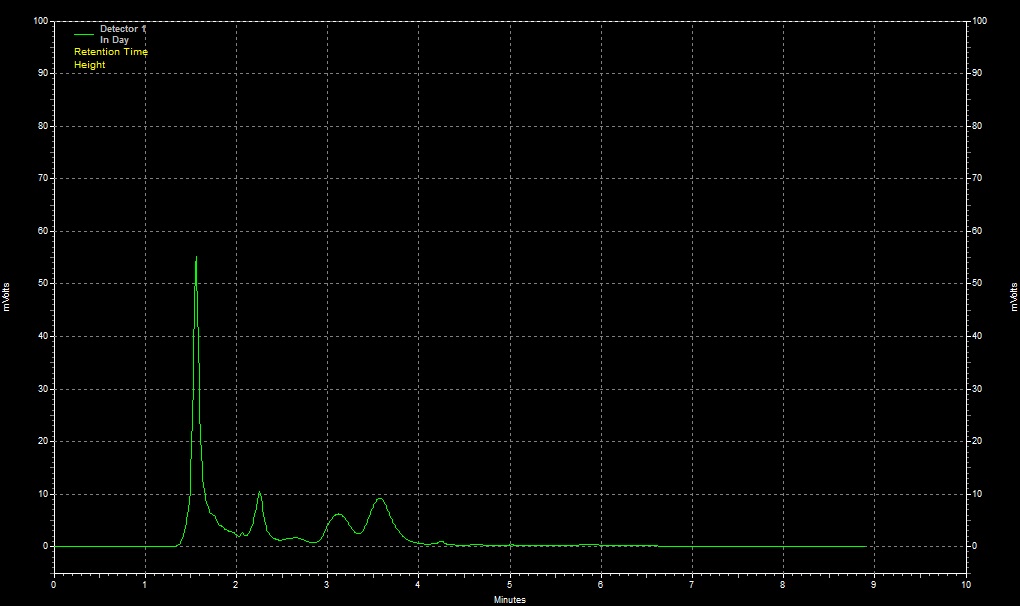1020x606 pixels.
Task: Click the left mVolts y-axis title
Action: point(8,297)
